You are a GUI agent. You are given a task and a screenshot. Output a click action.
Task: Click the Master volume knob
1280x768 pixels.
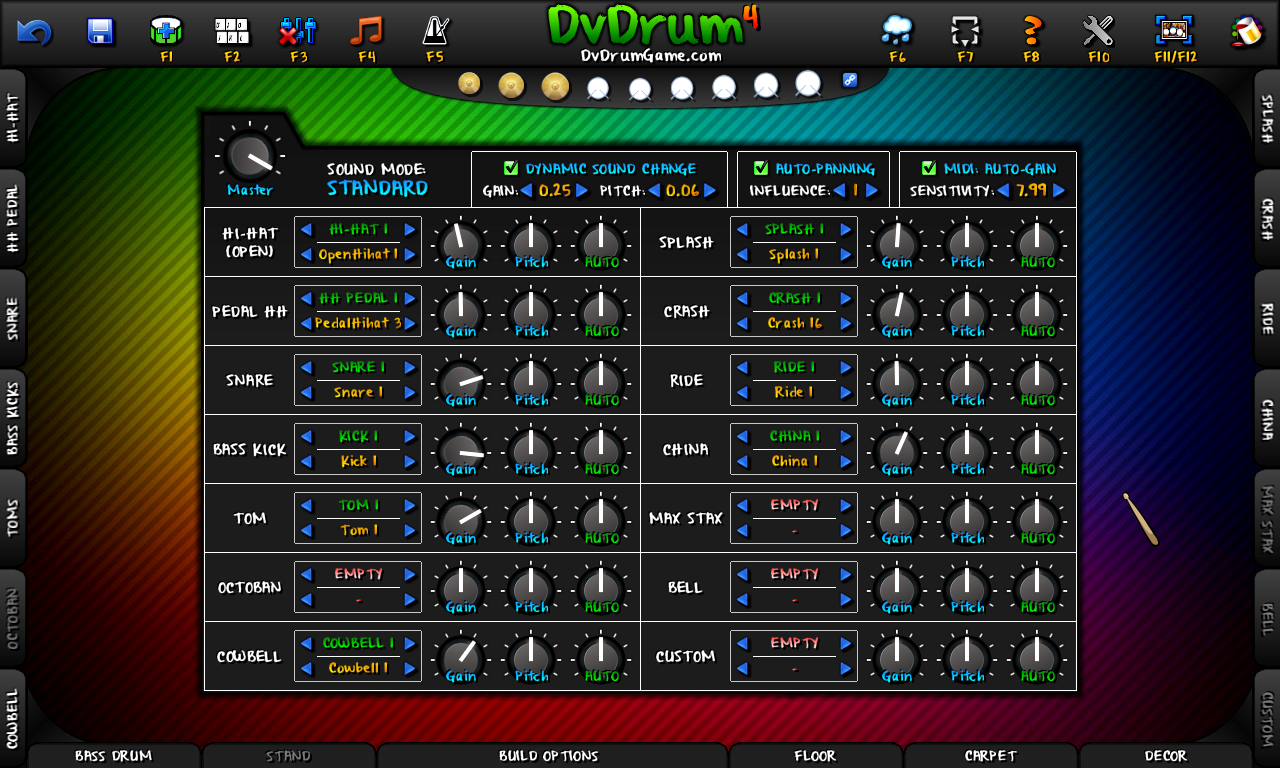coord(249,155)
